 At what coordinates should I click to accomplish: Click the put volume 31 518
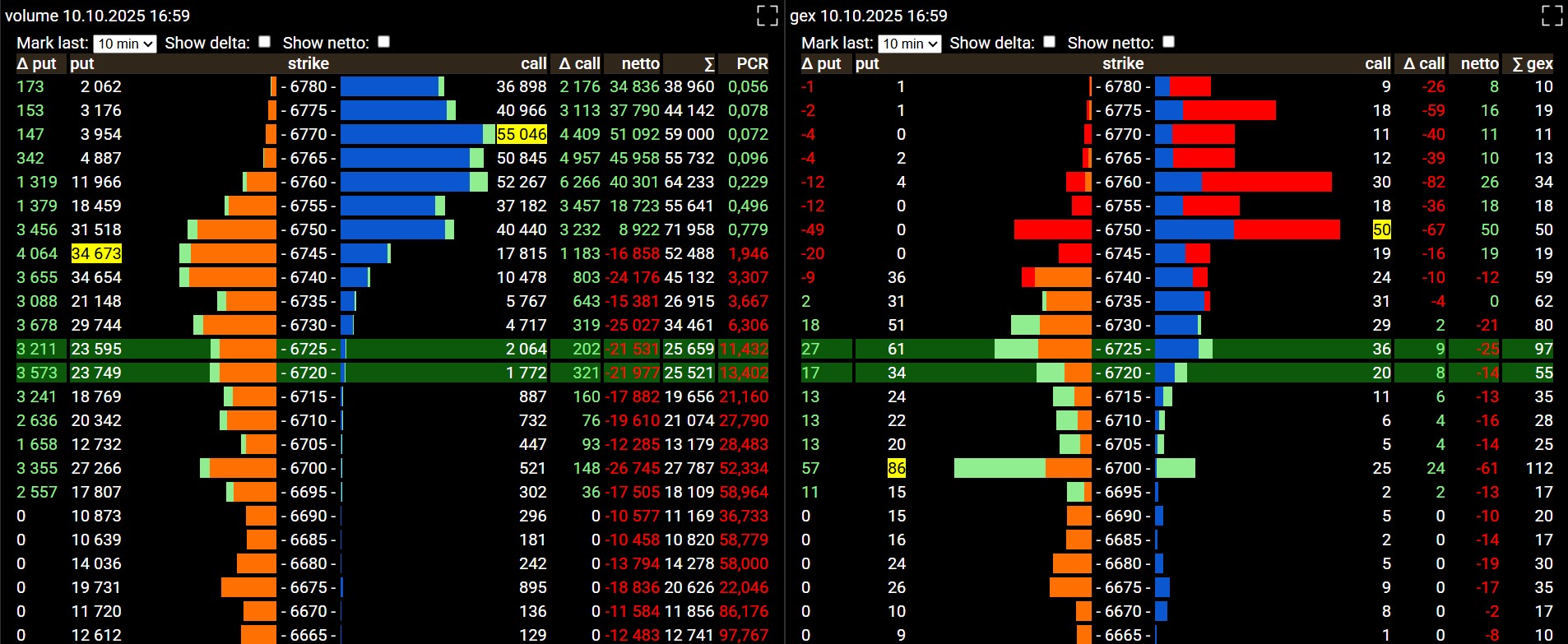click(x=96, y=229)
